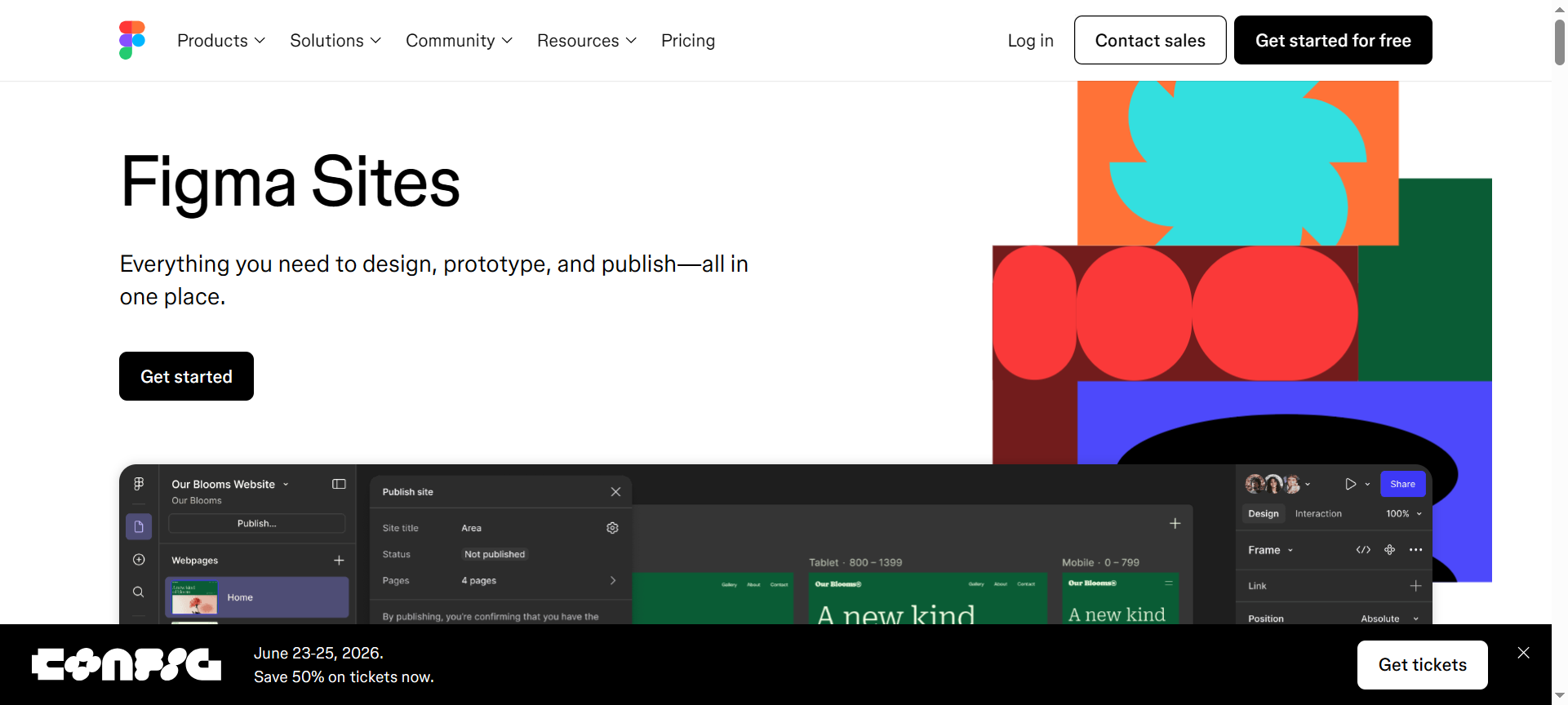
Task: Open the Community dropdown
Action: point(459,41)
